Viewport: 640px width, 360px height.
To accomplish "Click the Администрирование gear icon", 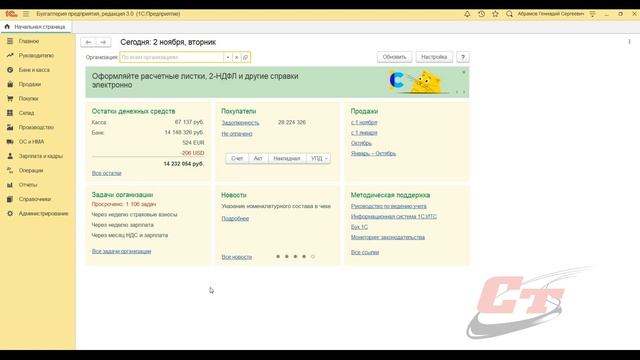I will tap(10, 213).
